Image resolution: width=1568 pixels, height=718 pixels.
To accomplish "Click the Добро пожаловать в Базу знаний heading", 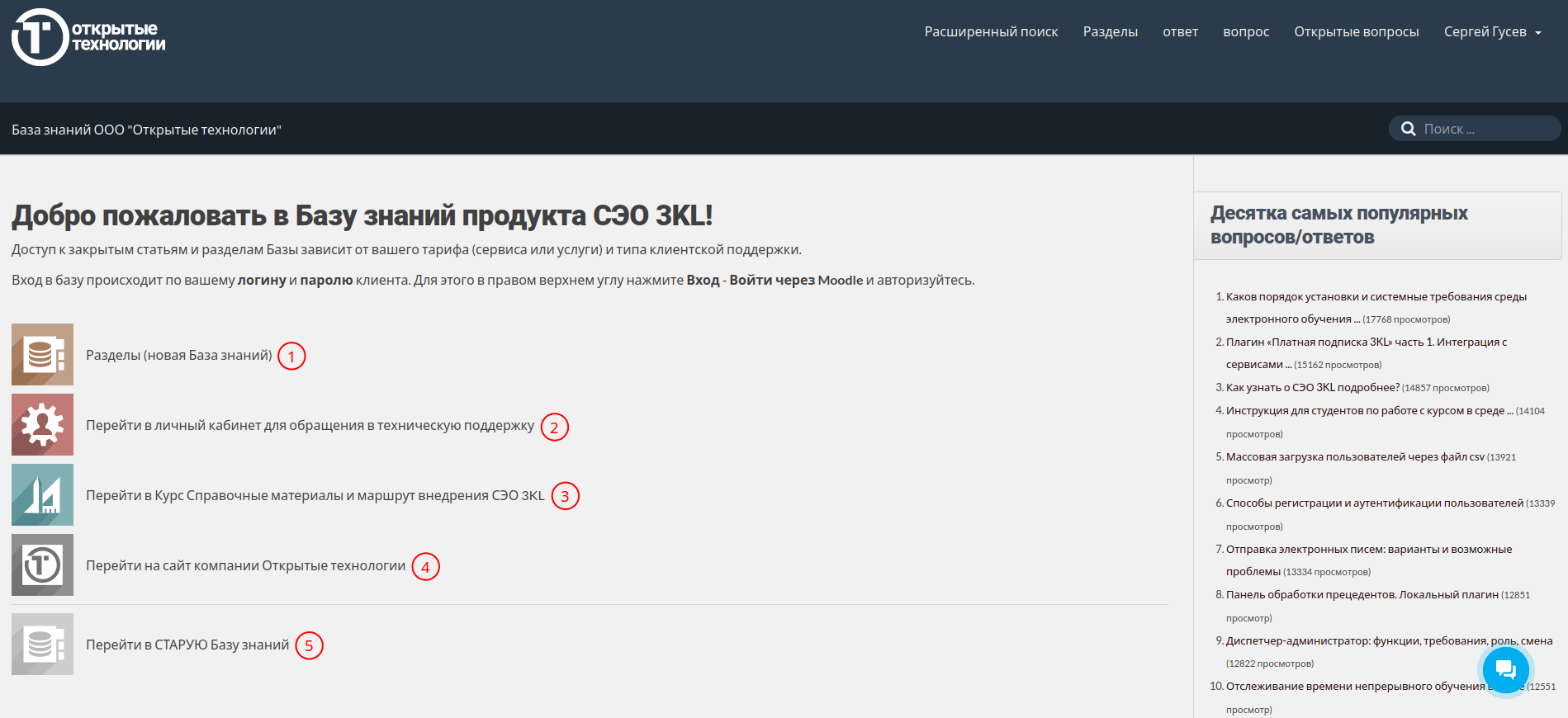I will (x=362, y=215).
